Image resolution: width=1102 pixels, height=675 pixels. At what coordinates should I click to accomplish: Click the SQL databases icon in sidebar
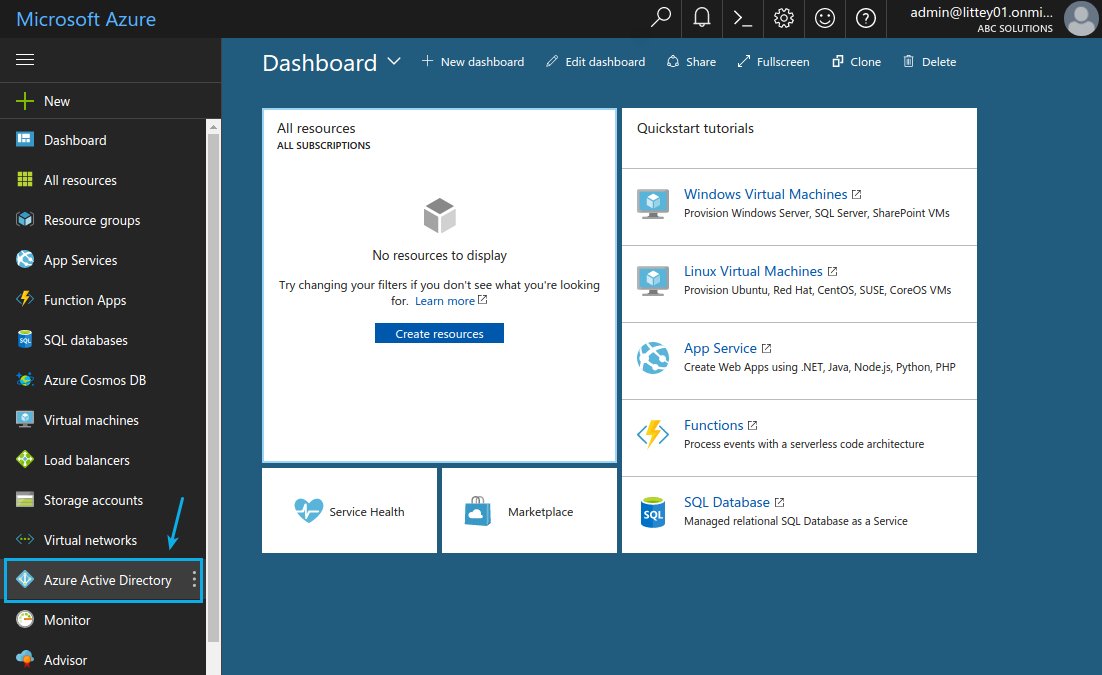(25, 340)
